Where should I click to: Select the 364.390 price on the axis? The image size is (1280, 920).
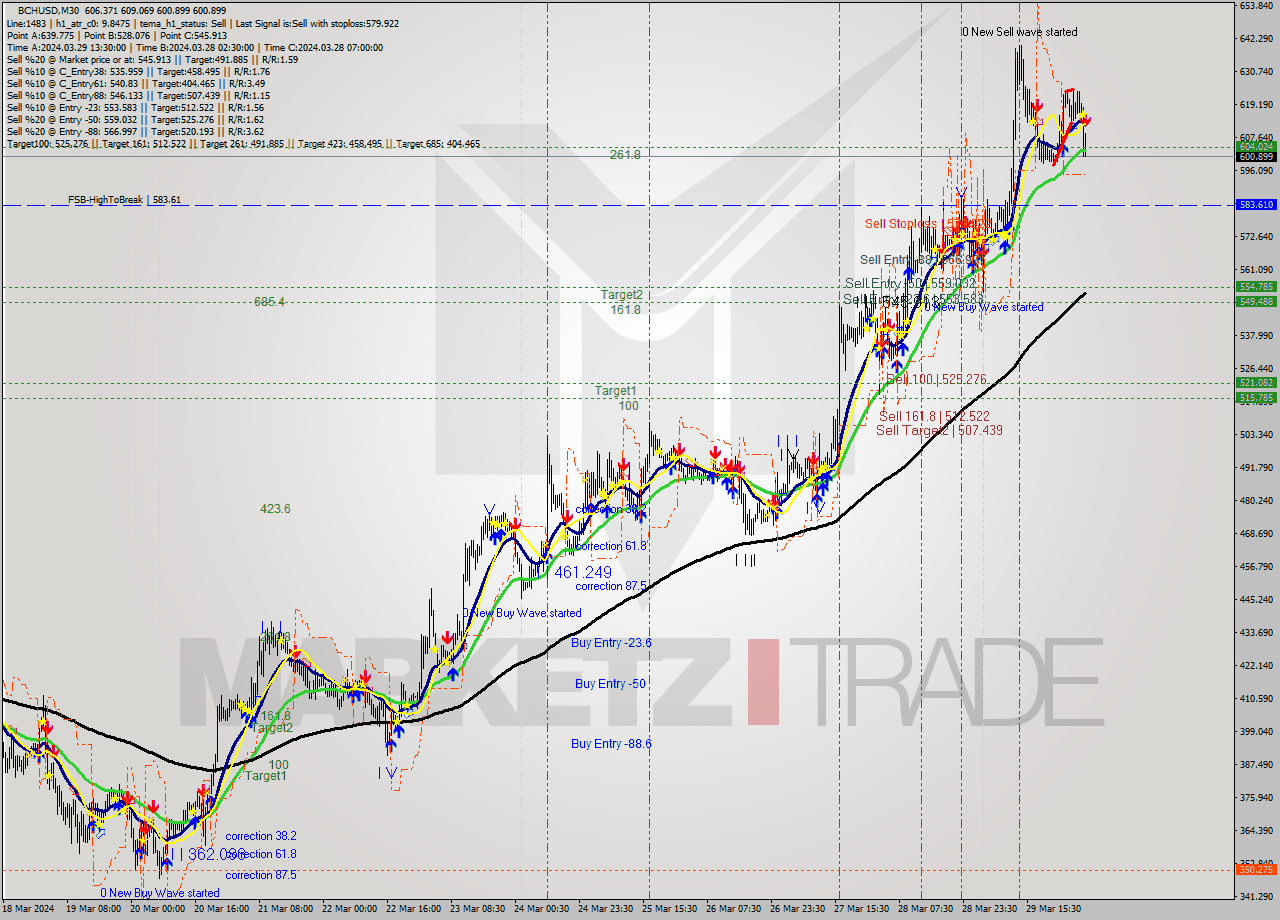1256,830
